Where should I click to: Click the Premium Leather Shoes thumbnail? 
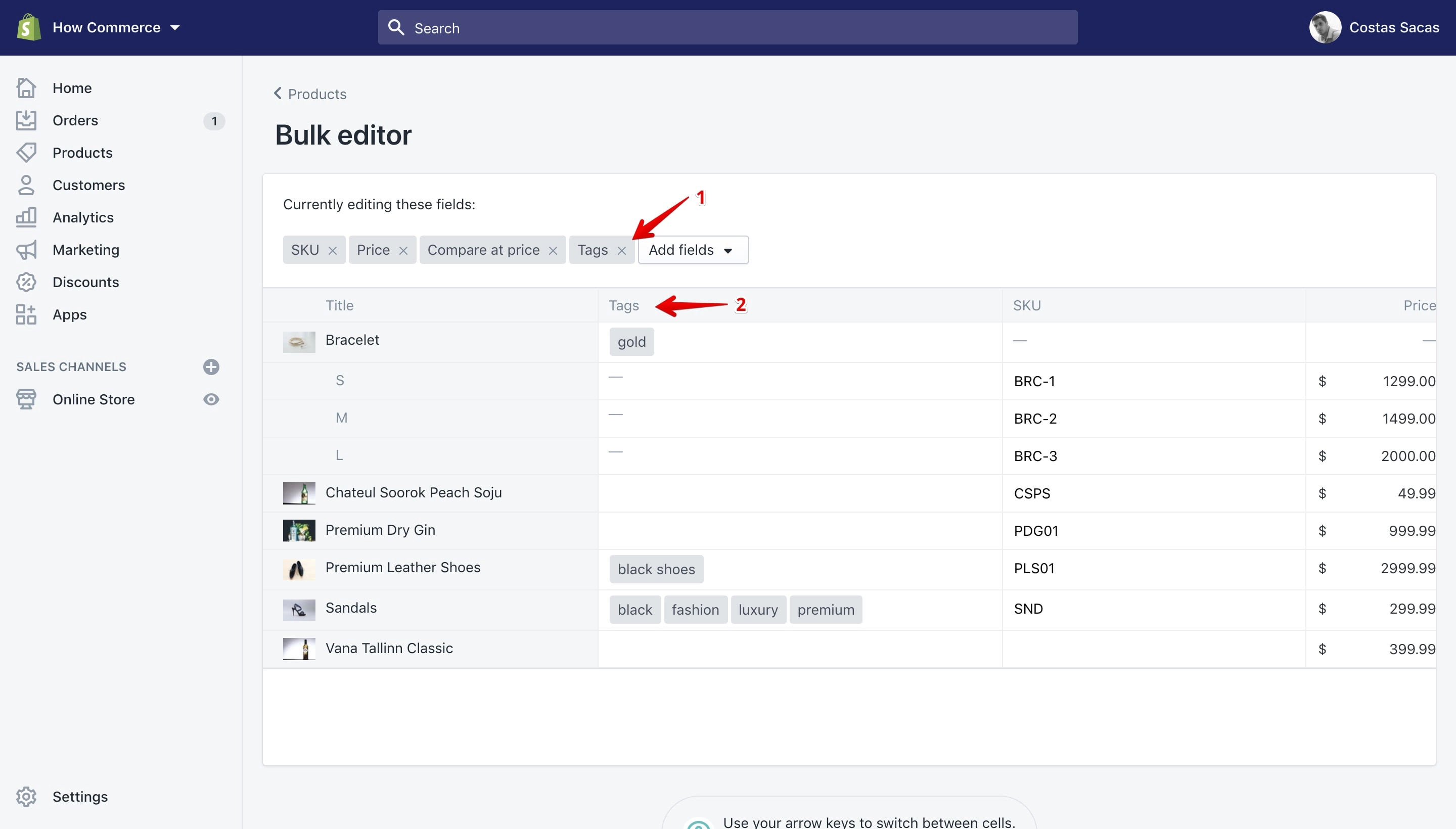[x=299, y=569]
